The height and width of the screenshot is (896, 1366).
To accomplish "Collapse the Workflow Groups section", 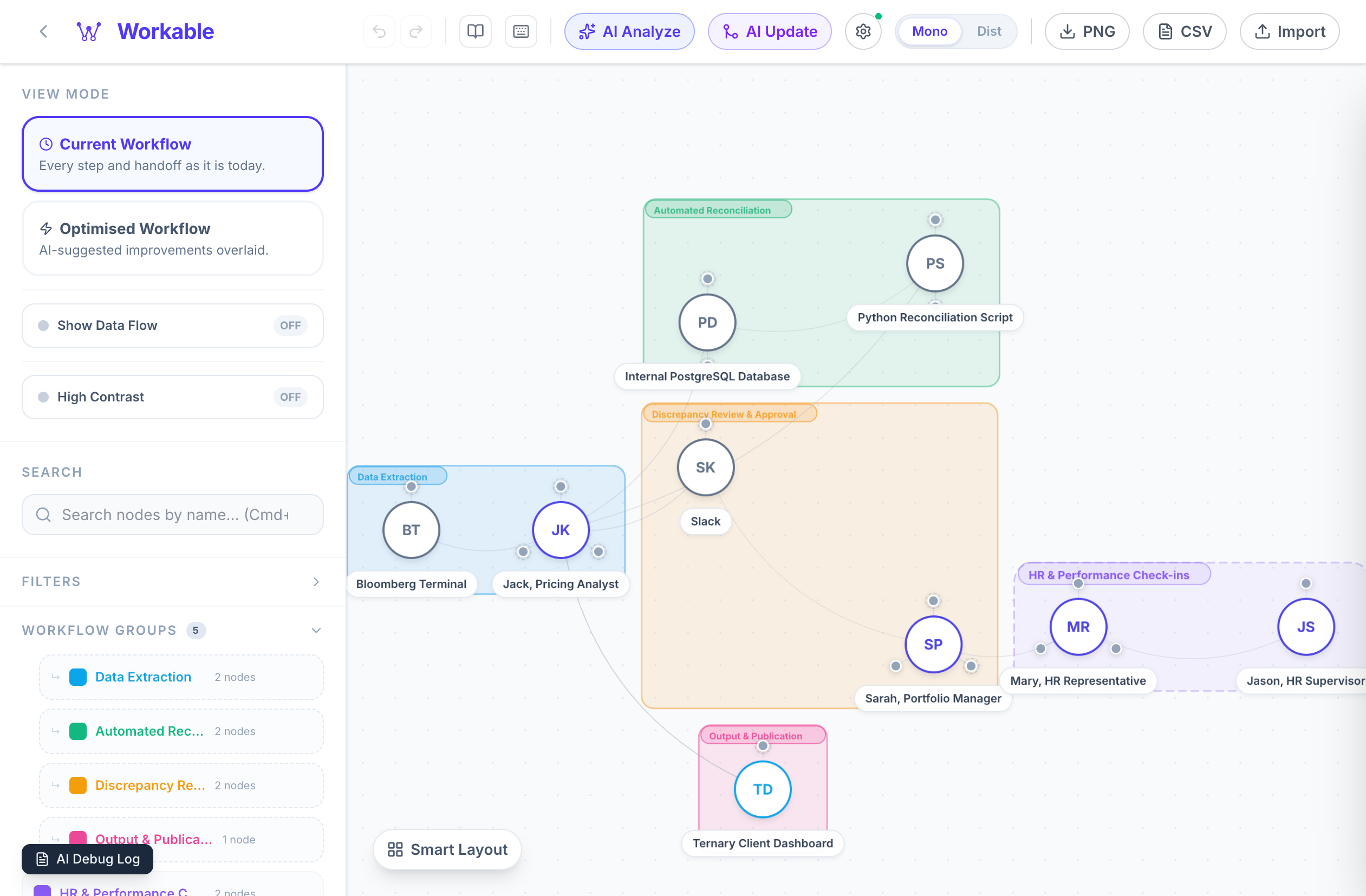I will [316, 630].
